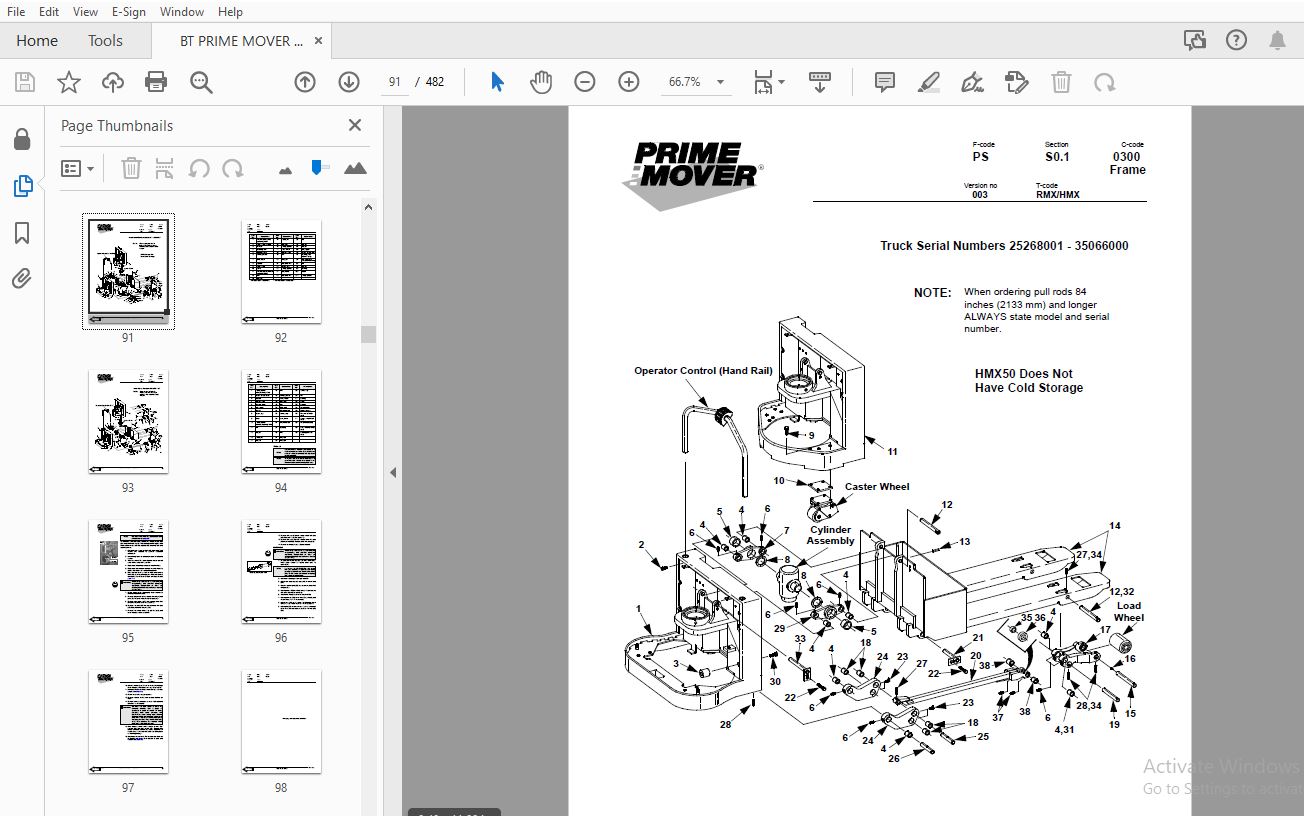Choose the Selection arrow tool

[x=497, y=82]
